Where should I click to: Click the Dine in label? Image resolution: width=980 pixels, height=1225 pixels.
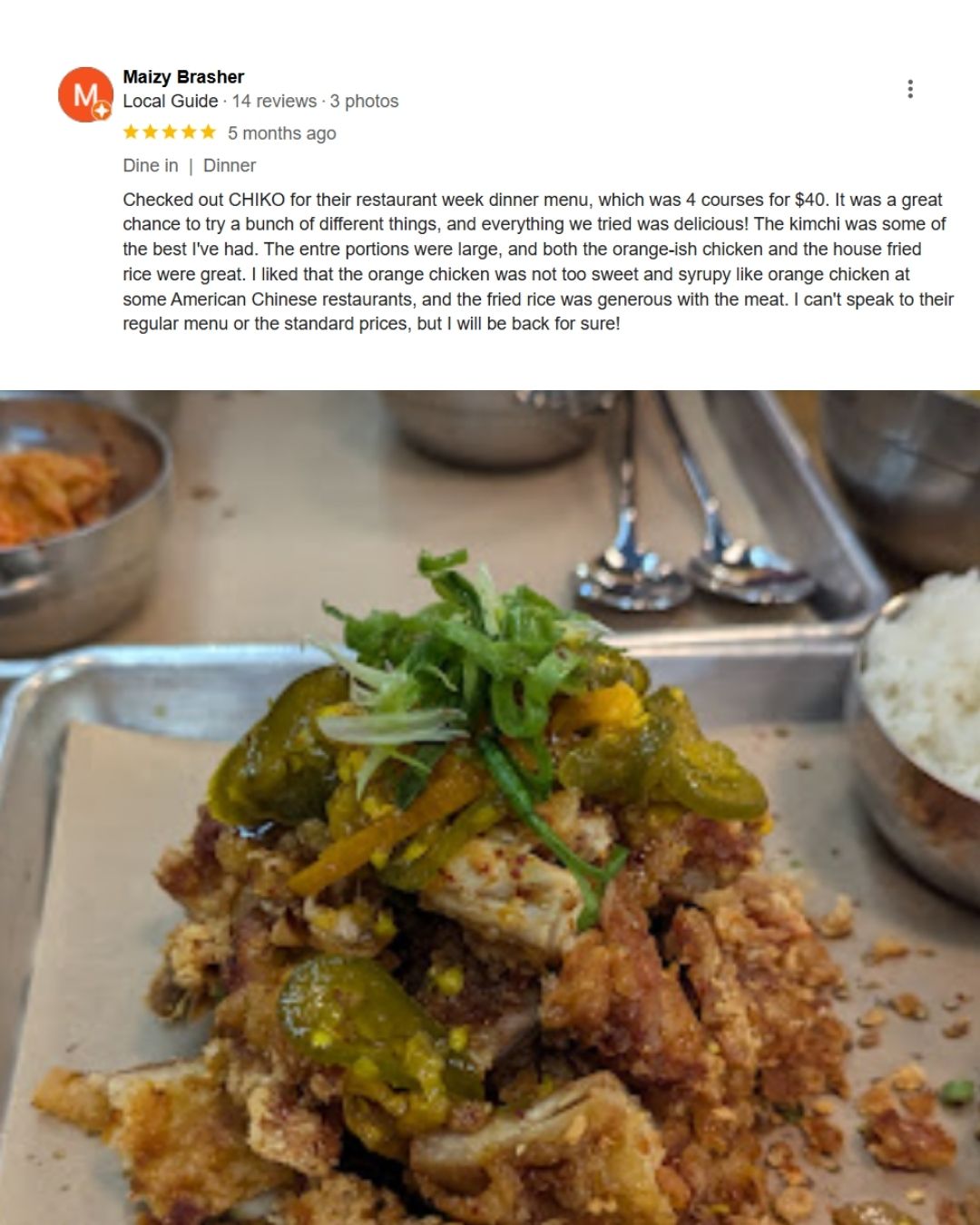[151, 165]
